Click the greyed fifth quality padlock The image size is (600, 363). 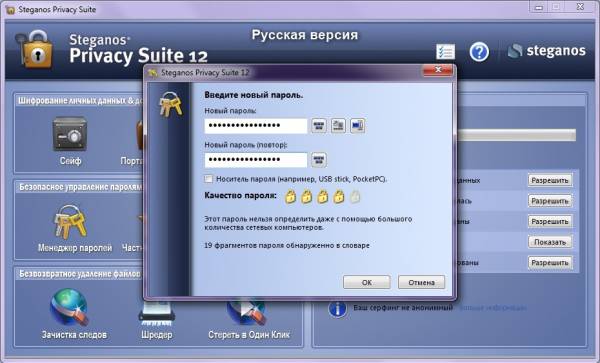pos(355,197)
